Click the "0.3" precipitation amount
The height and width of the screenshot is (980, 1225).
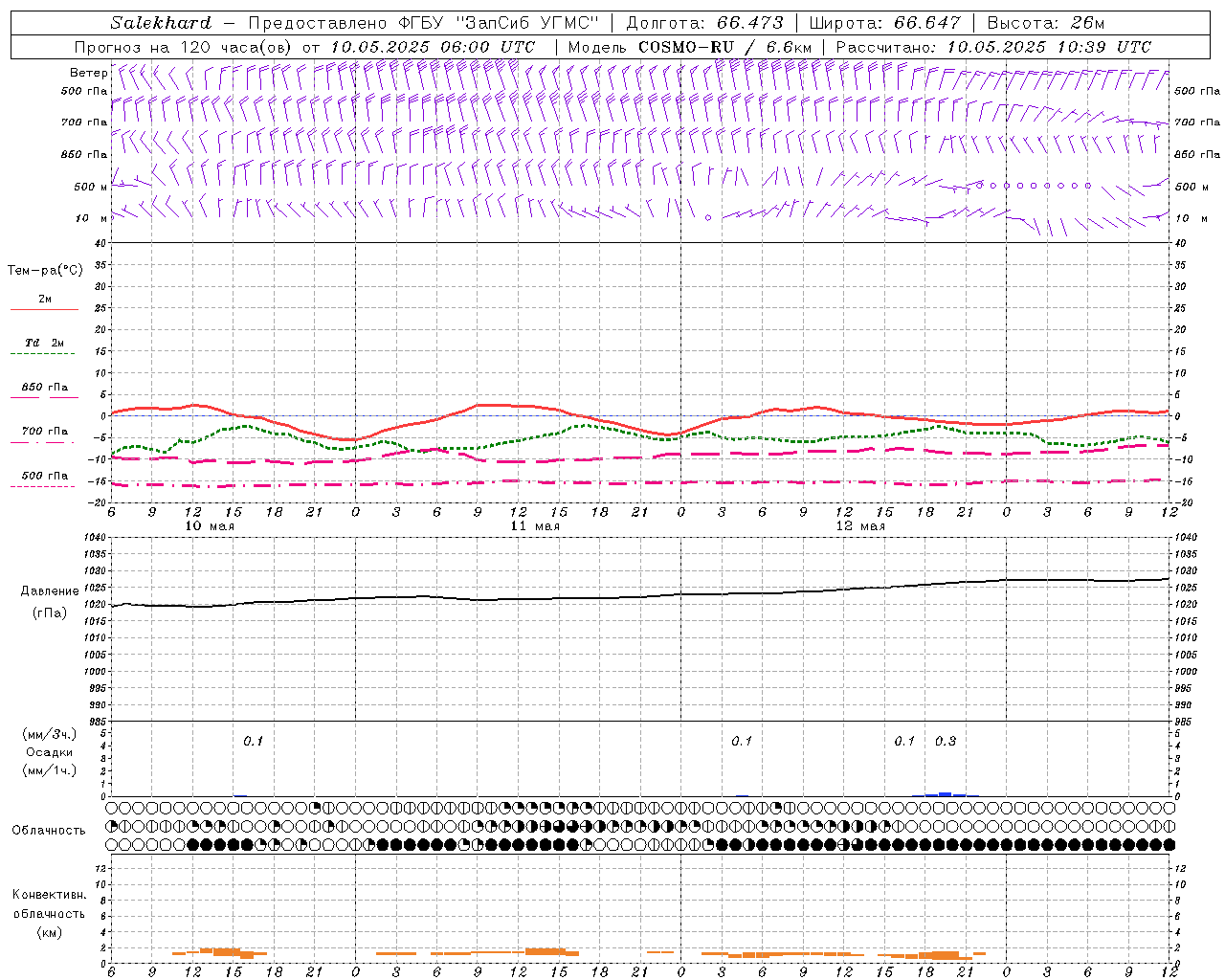(x=946, y=742)
